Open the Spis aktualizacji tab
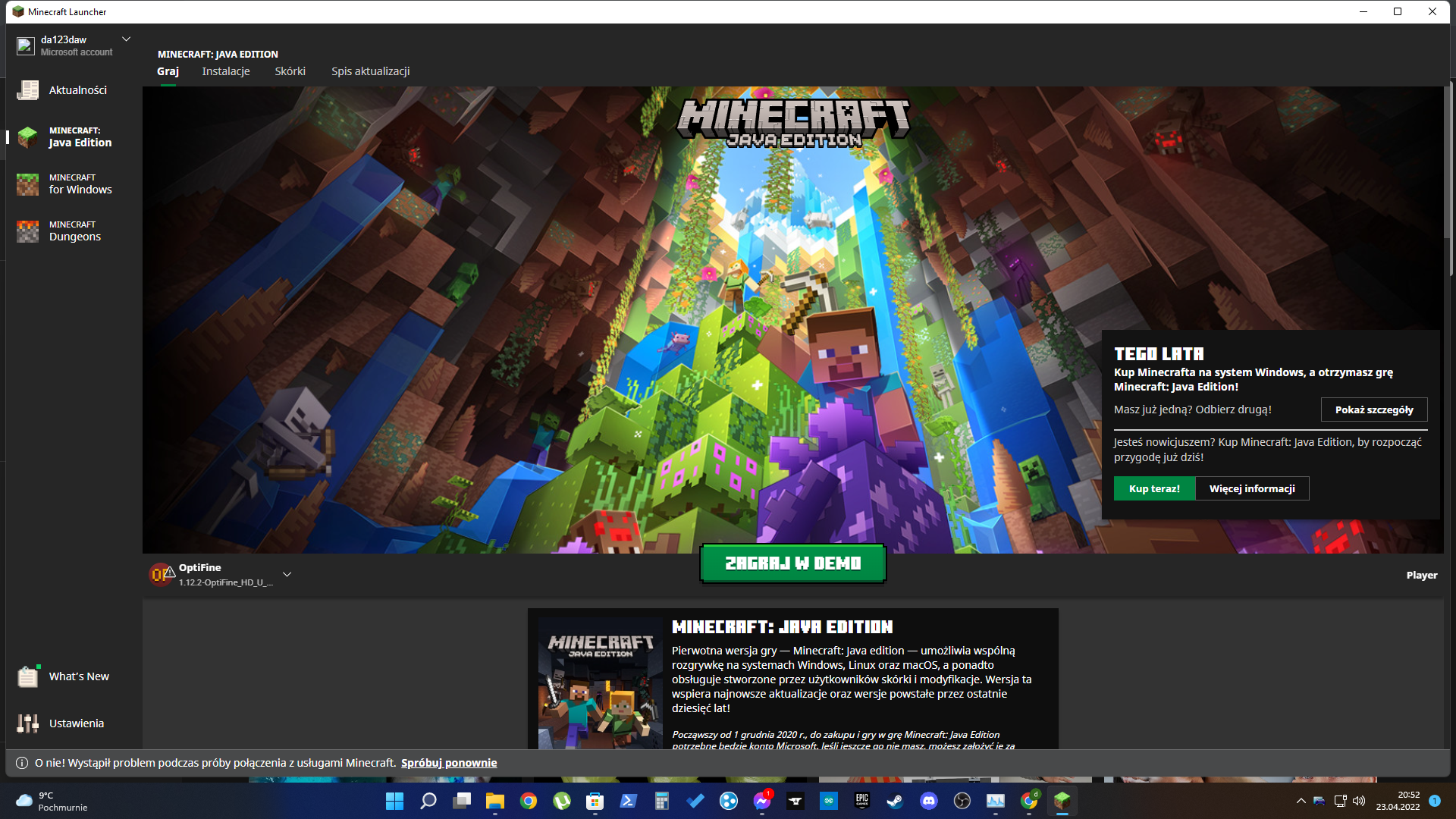1456x819 pixels. [x=370, y=71]
